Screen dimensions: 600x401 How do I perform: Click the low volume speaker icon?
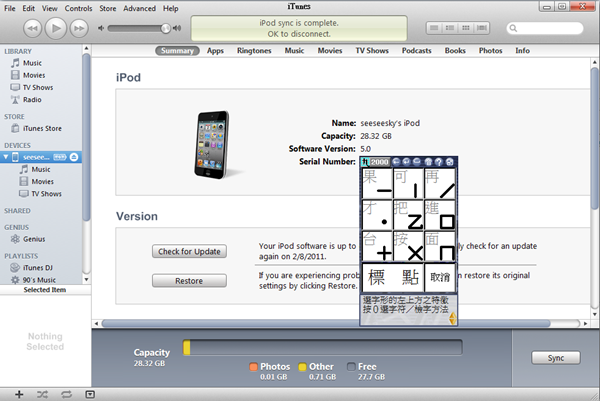tap(101, 28)
